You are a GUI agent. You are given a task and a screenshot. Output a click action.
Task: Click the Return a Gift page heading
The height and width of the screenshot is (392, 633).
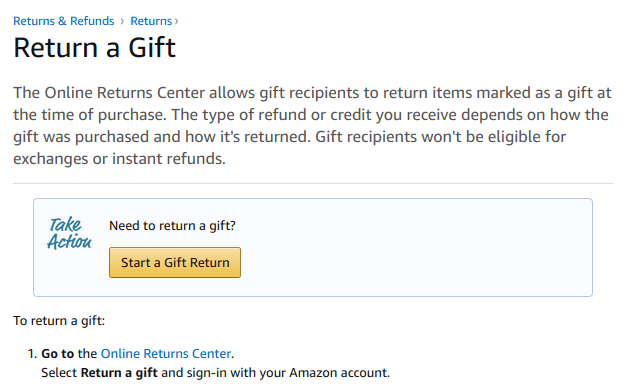[94, 48]
